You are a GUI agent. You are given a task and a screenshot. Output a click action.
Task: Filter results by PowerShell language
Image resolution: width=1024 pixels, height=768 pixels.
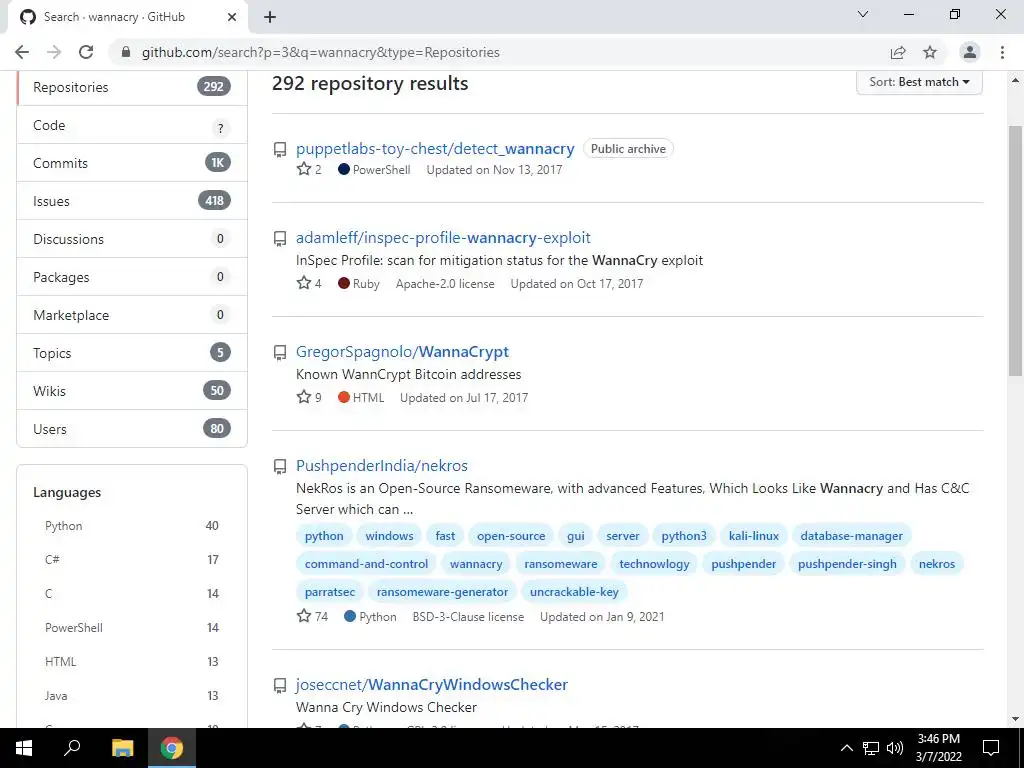131,628
